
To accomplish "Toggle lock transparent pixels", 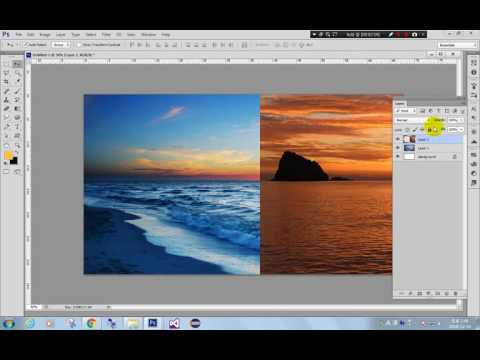I will click(407, 129).
